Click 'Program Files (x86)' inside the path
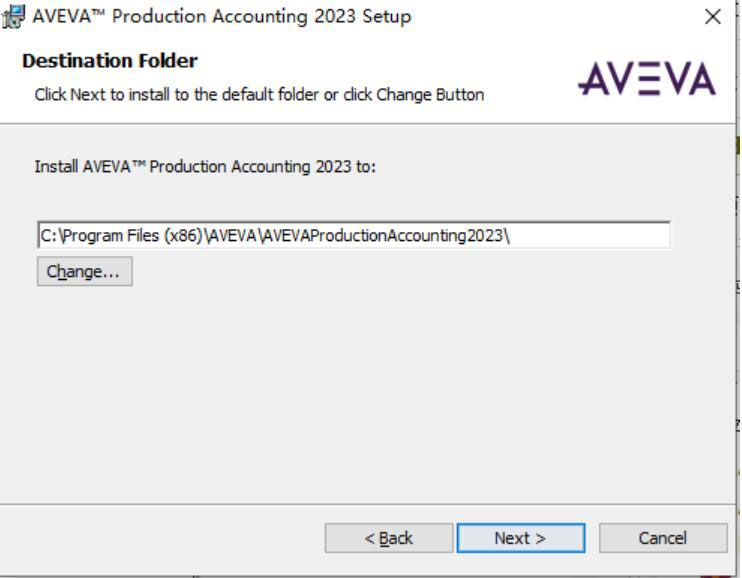 pos(132,235)
